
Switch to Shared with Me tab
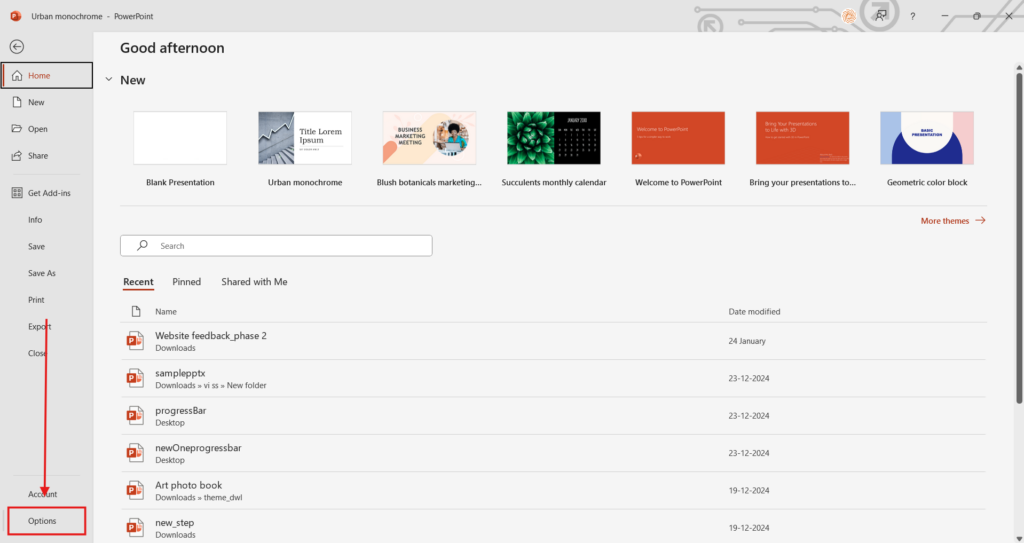coord(254,282)
